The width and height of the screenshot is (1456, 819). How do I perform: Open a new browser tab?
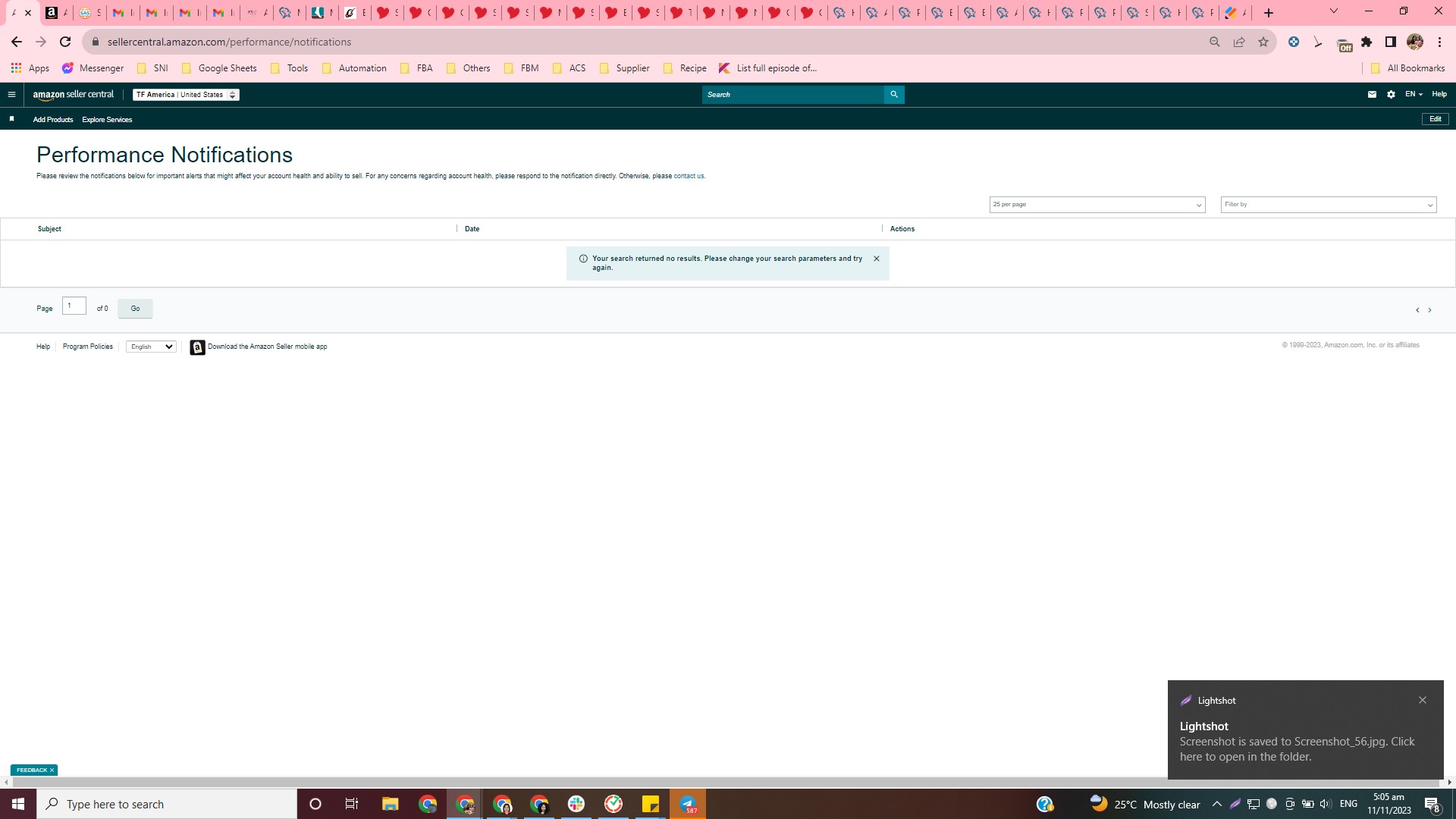click(1269, 13)
